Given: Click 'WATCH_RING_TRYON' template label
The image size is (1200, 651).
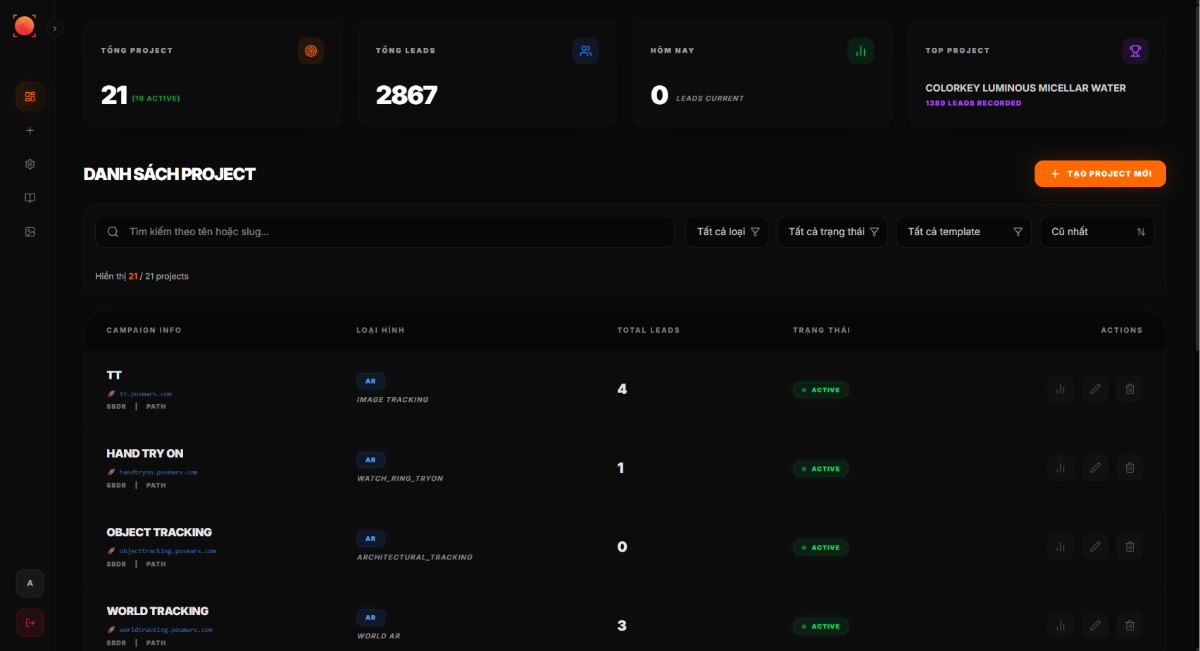Looking at the screenshot, I should [400, 478].
